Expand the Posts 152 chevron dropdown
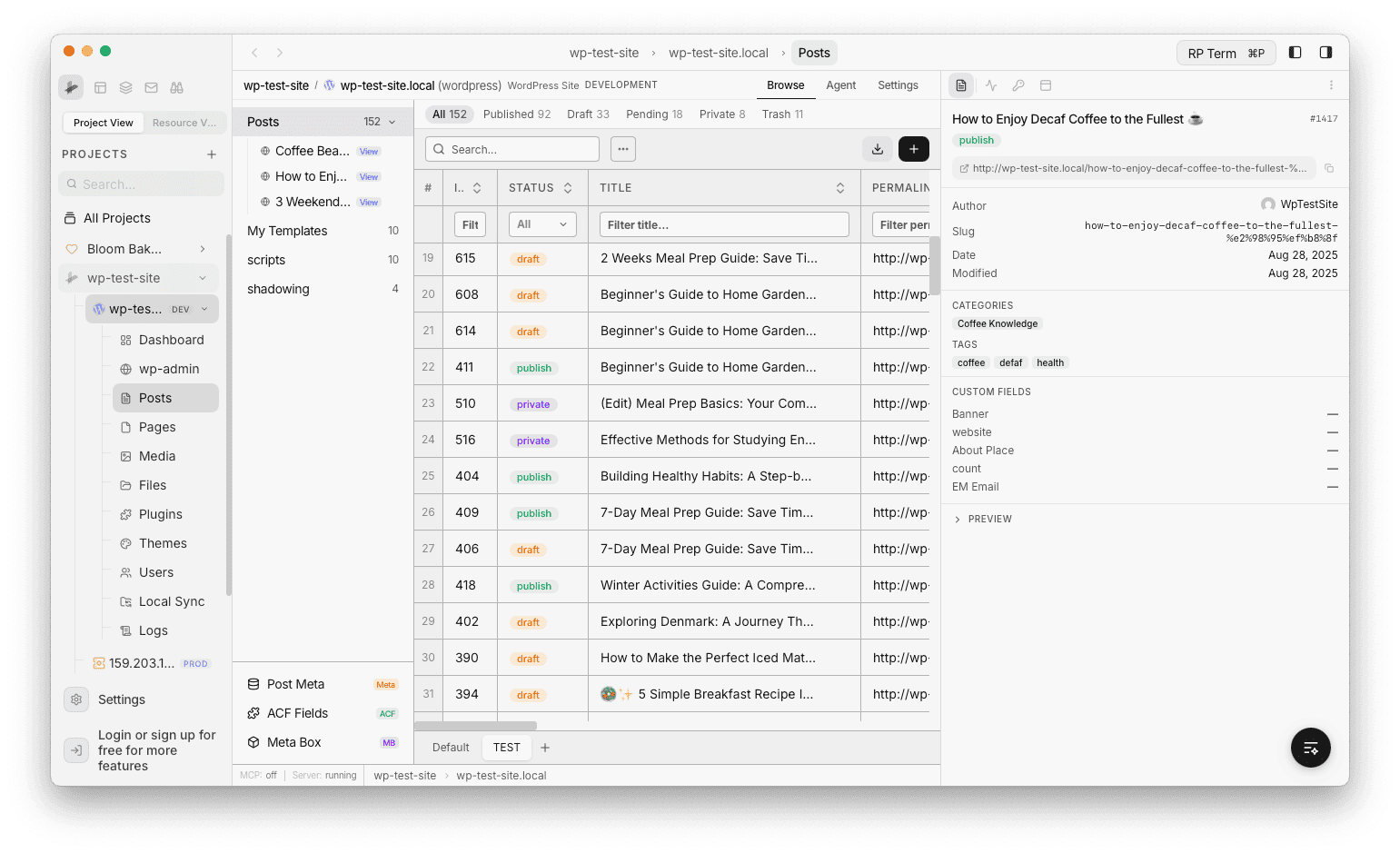This screenshot has height=853, width=1400. click(392, 121)
